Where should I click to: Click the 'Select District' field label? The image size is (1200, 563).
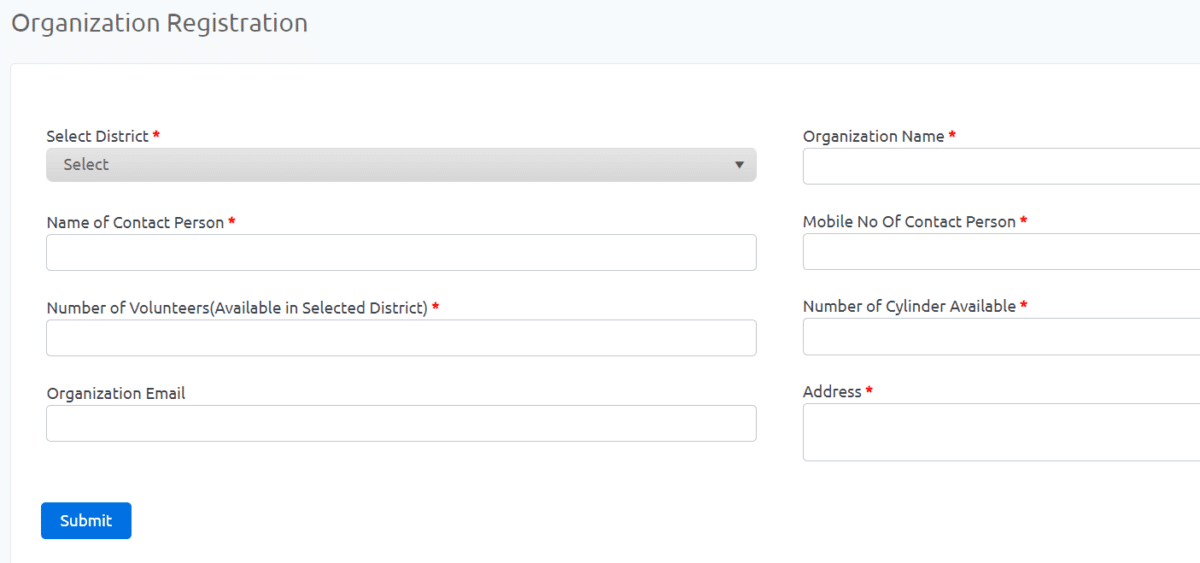click(97, 136)
